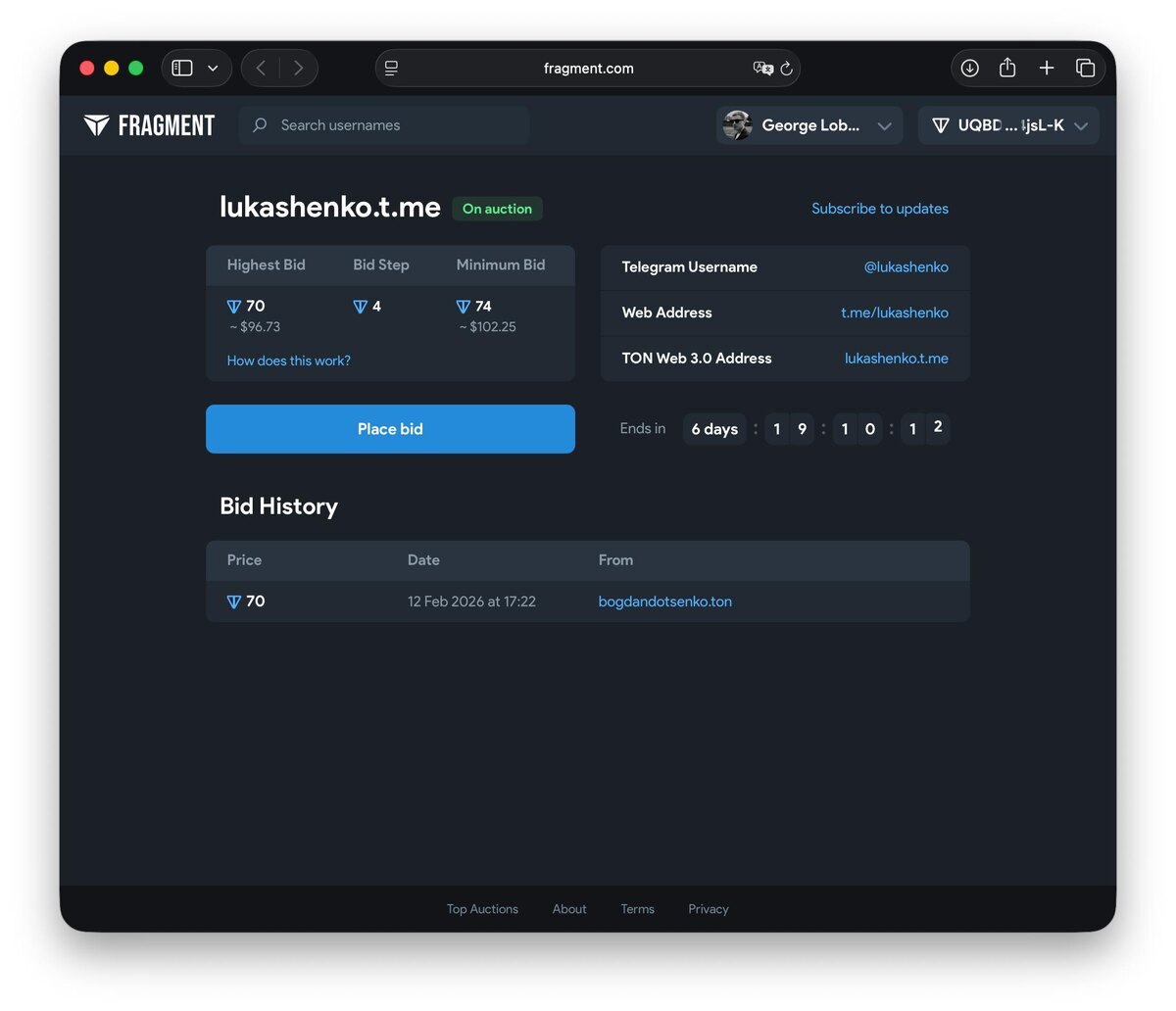
Task: Click TON icon in Bid History row
Action: (233, 602)
